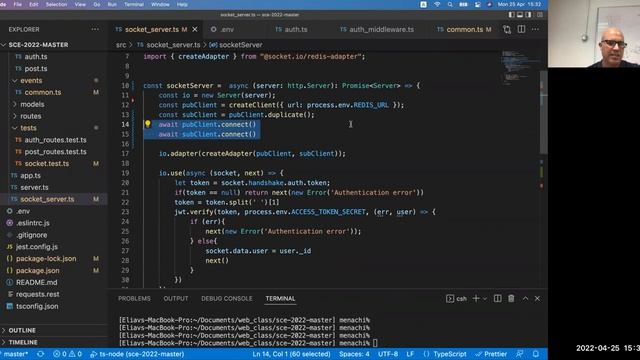The height and width of the screenshot is (360, 640).
Task: Open the PROBLEMS panel tab
Action: pyautogui.click(x=134, y=299)
